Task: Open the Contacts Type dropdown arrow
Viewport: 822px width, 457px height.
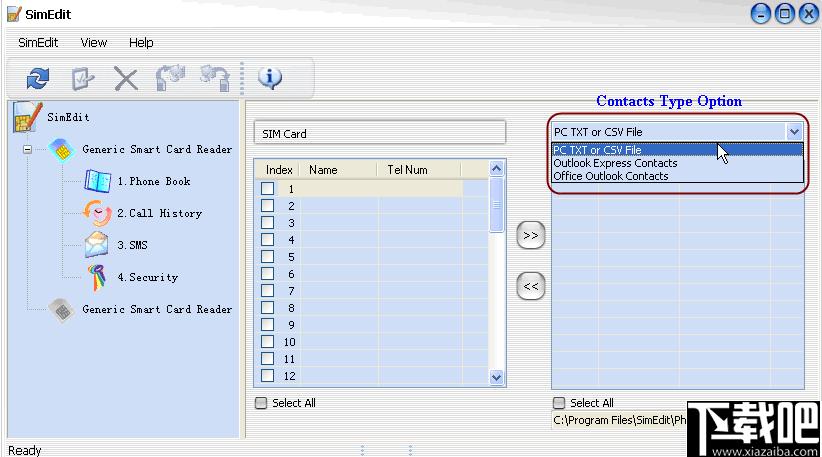Action: coord(794,132)
